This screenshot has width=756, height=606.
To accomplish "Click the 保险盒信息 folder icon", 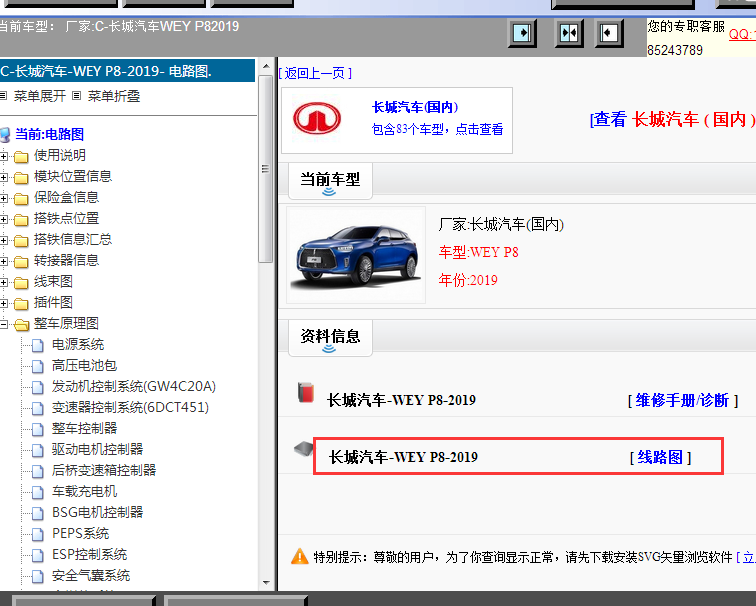I will (x=21, y=198).
